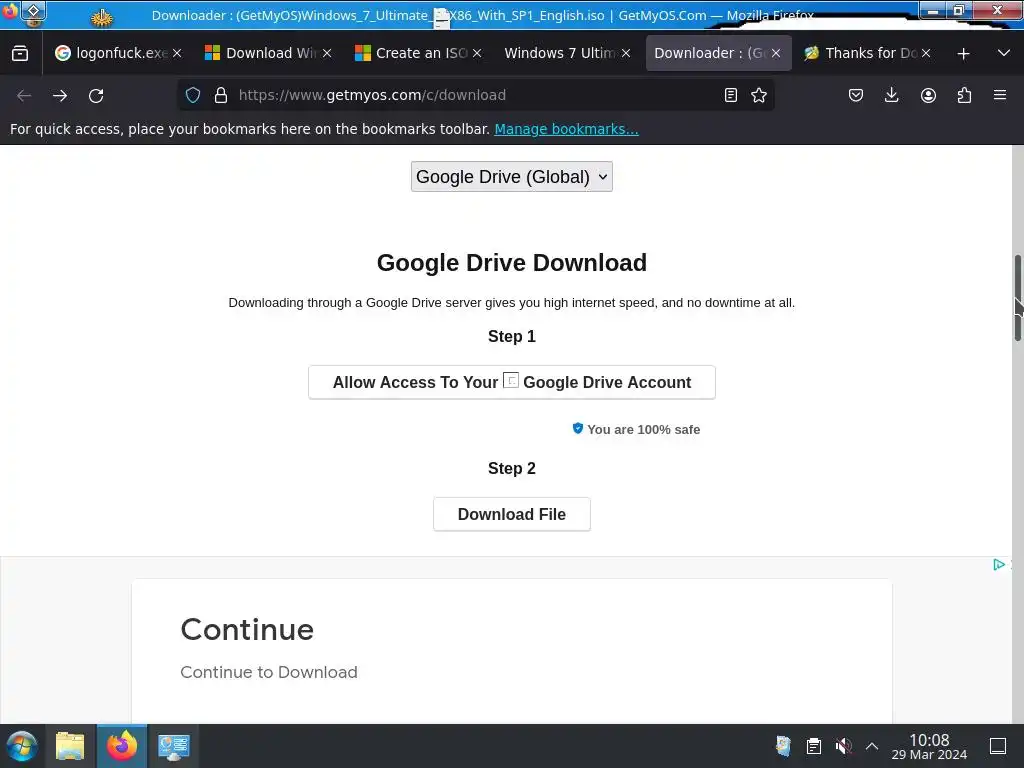The width and height of the screenshot is (1024, 768).
Task: Open a new tab with plus button
Action: tap(963, 54)
